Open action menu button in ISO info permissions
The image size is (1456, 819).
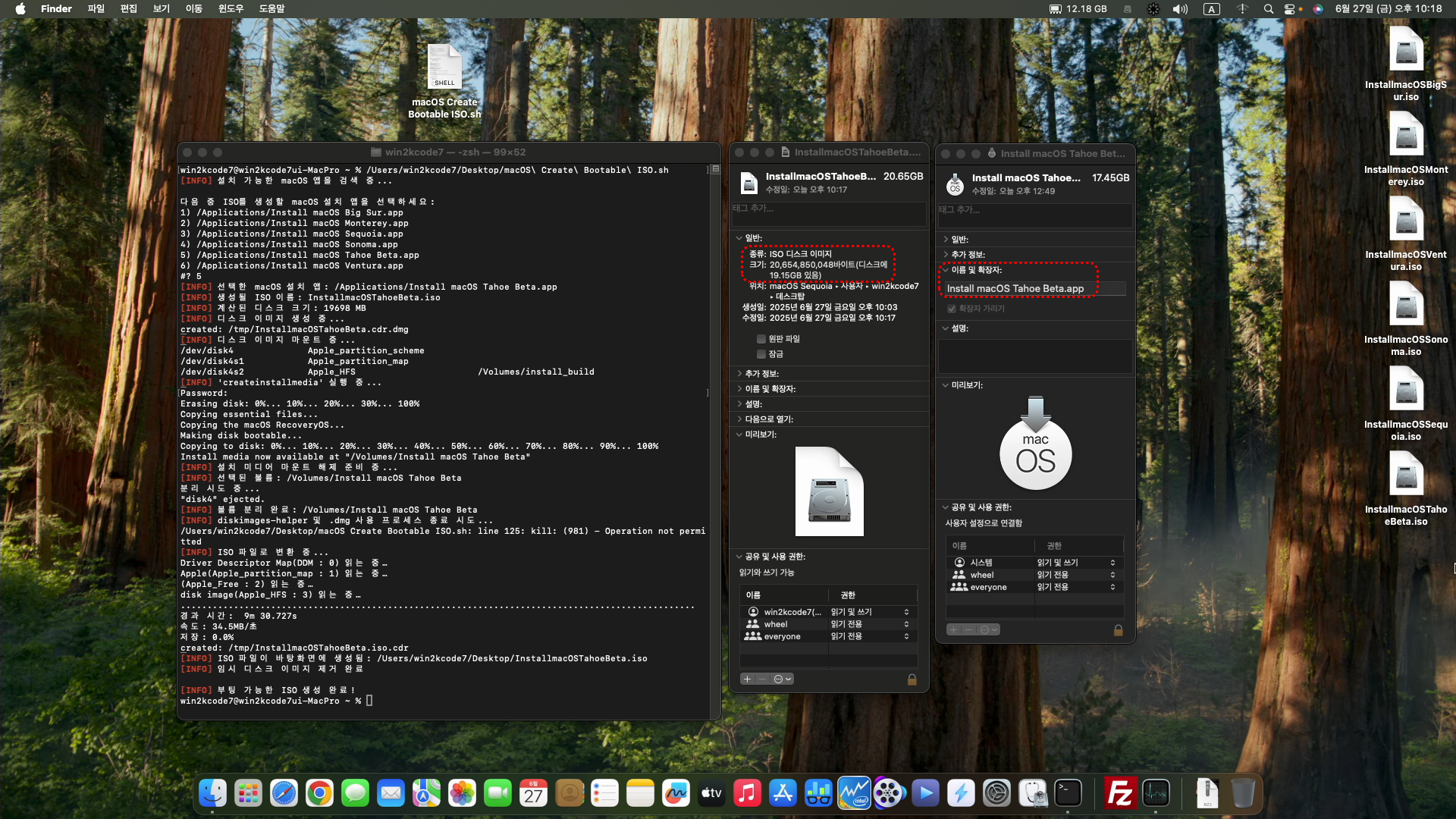[783, 679]
